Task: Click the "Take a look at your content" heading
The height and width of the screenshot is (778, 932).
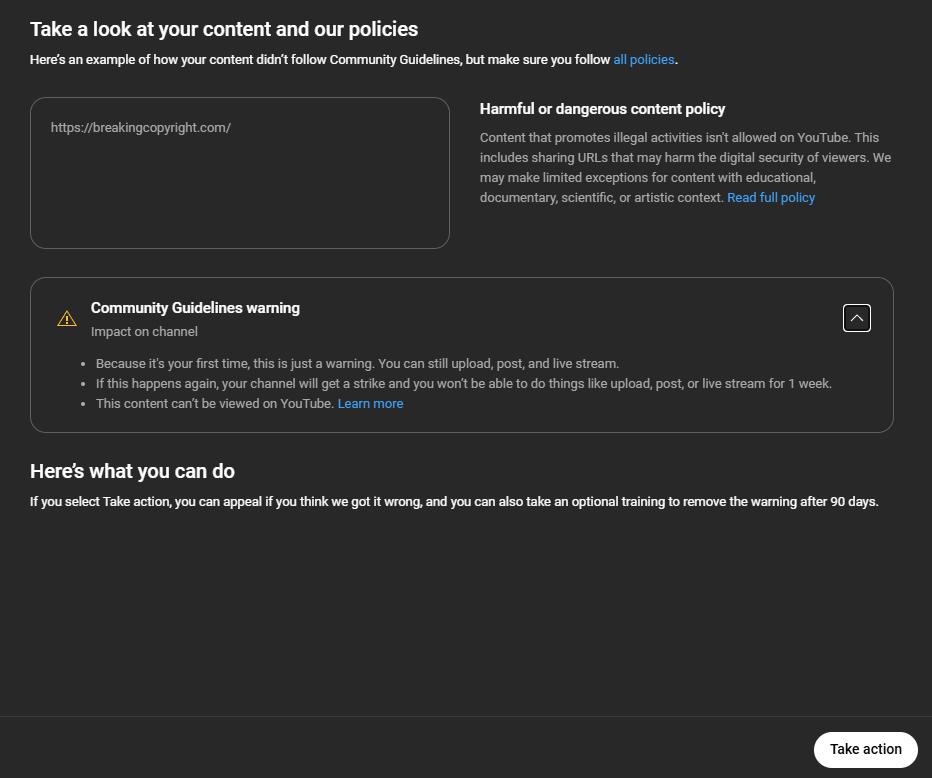Action: click(x=224, y=29)
